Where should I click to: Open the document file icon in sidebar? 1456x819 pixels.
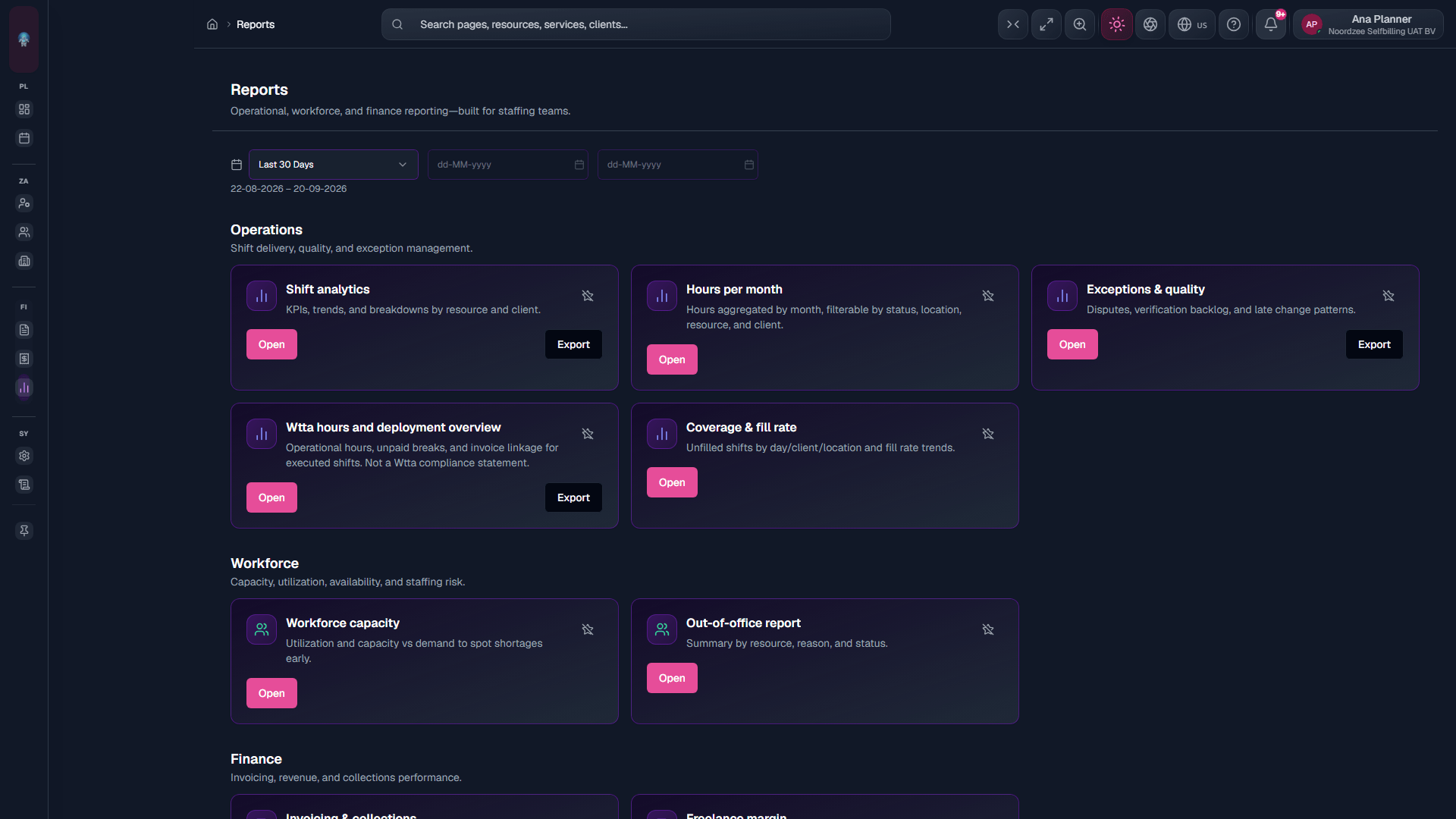(x=24, y=330)
